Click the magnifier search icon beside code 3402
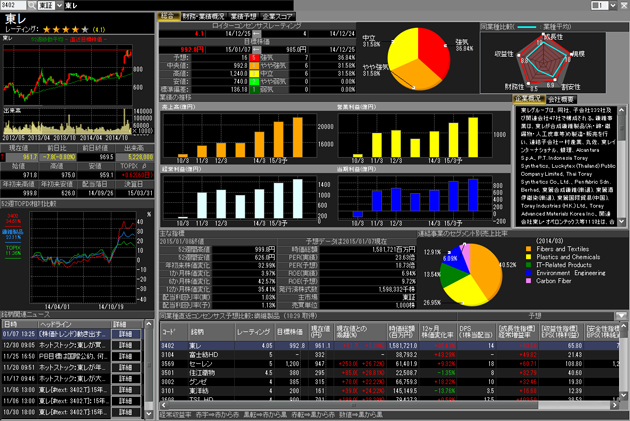 coord(31,5)
